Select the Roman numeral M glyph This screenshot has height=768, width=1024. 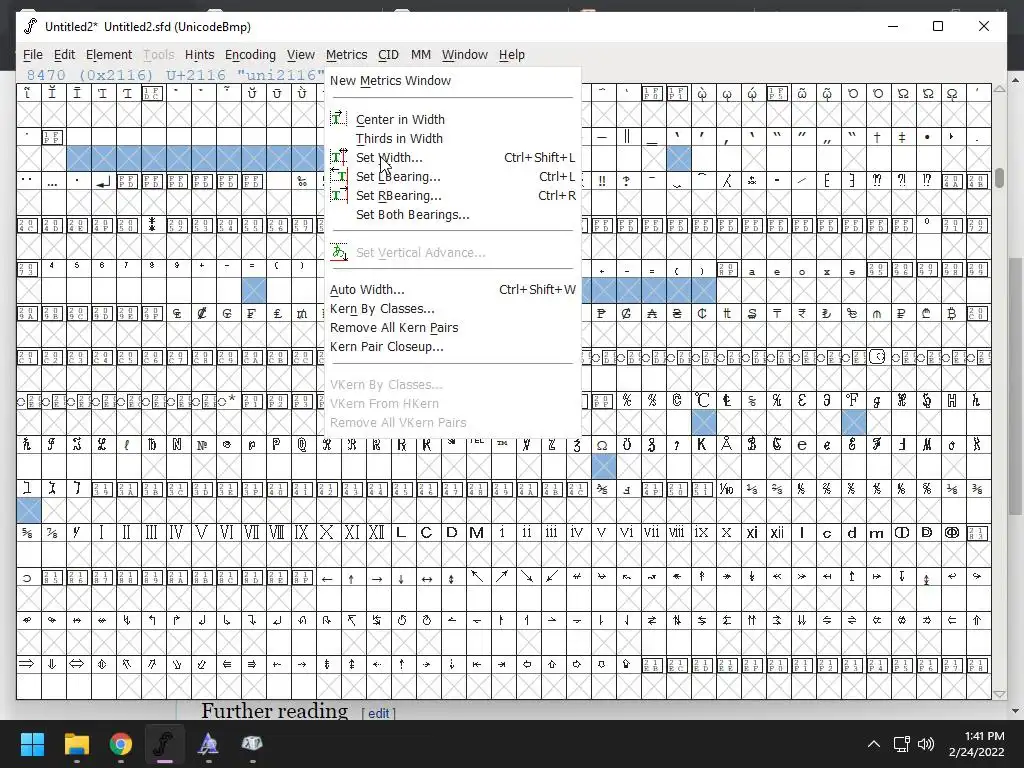pos(477,533)
